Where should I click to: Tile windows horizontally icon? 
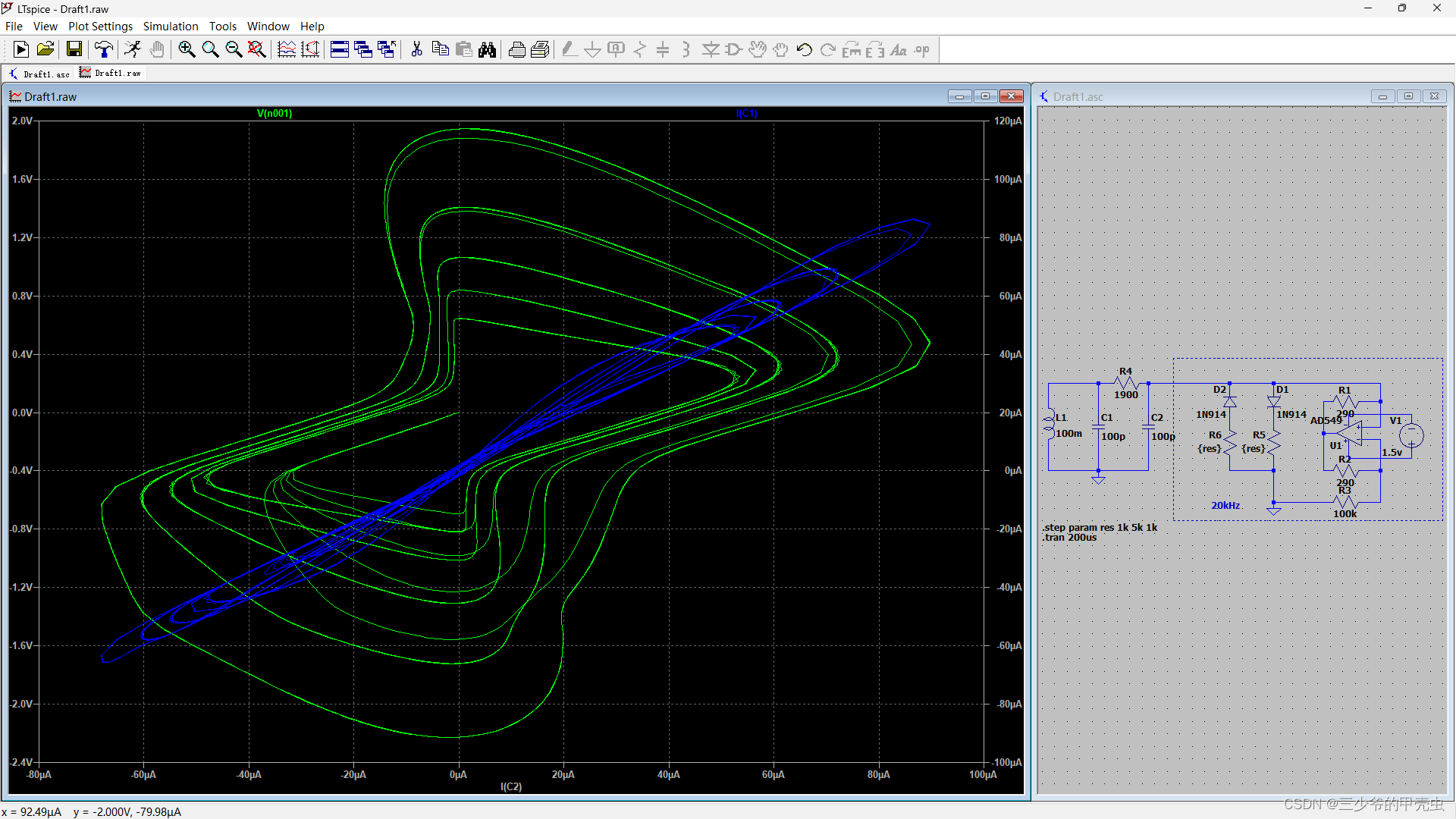pyautogui.click(x=340, y=50)
